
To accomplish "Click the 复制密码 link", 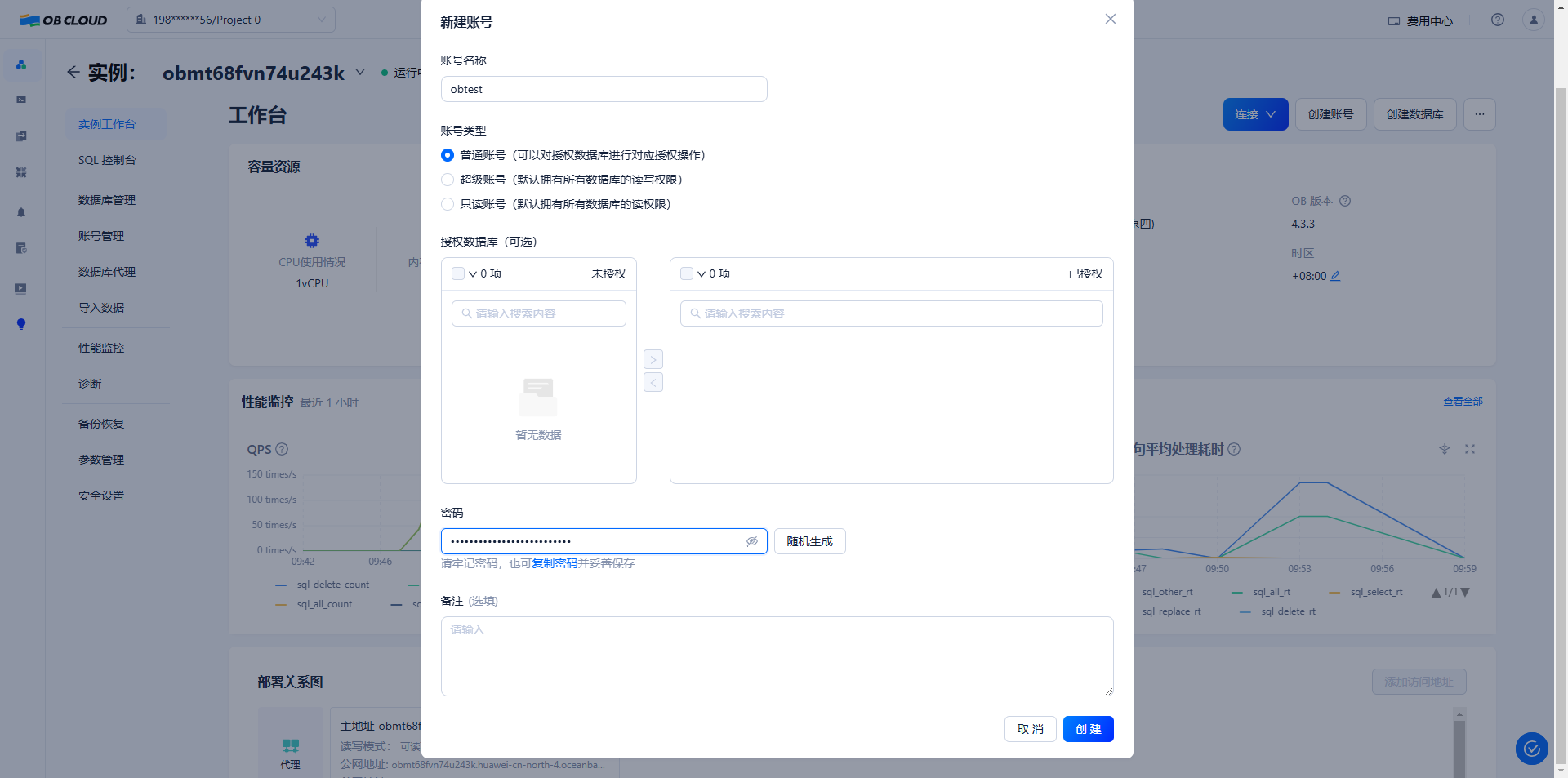I will coord(555,563).
